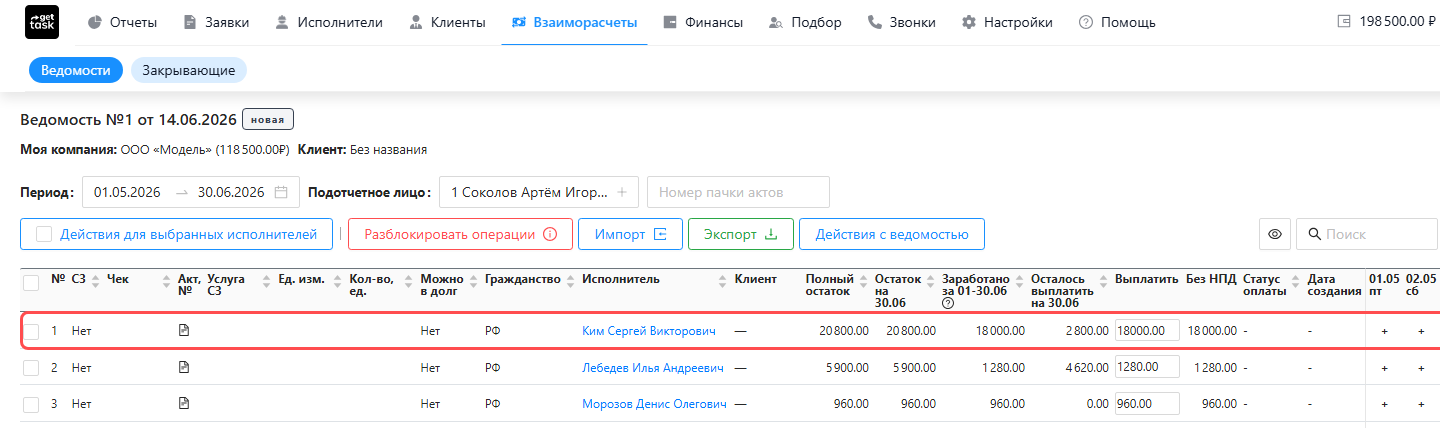Open act document icon for Ким Сергей
Screen dimensions: 1440x428
pyautogui.click(x=183, y=330)
